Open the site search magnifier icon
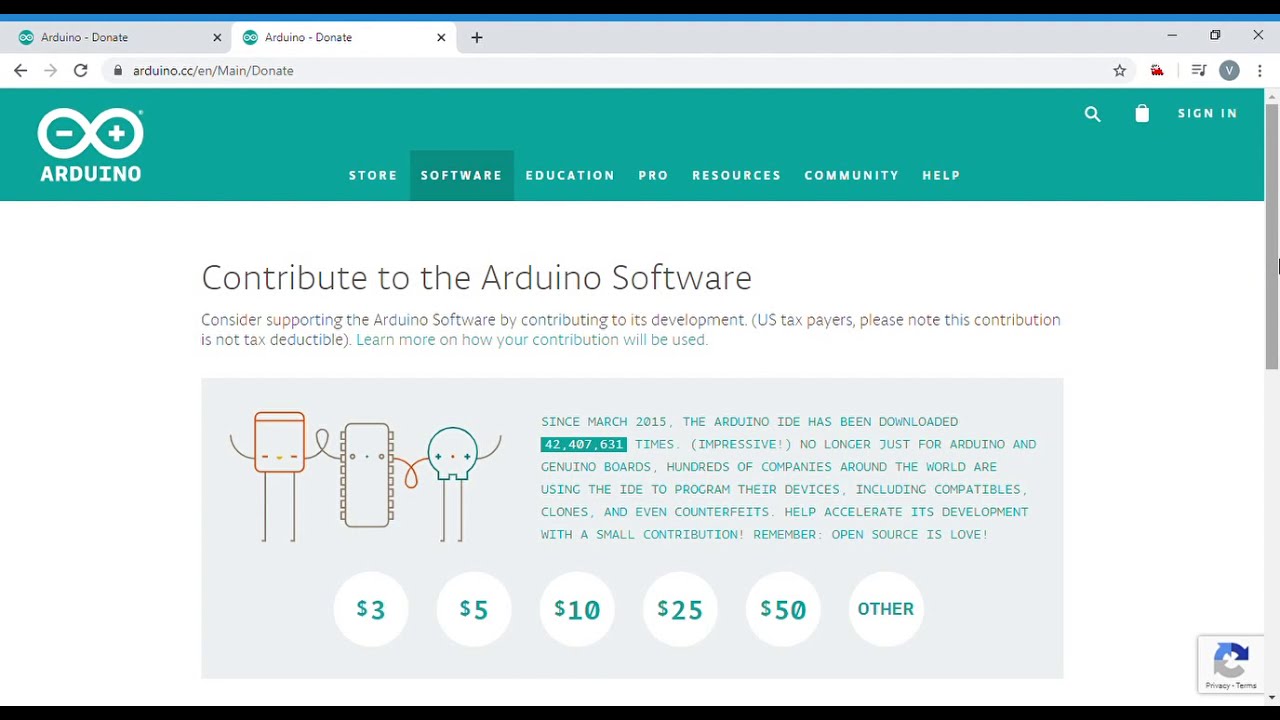Viewport: 1280px width, 720px height. [1092, 114]
